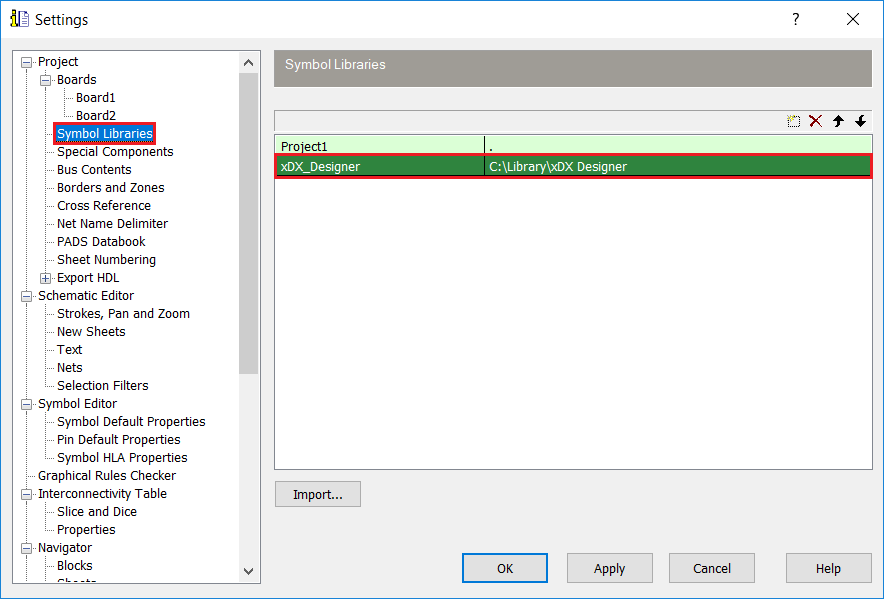This screenshot has height=599, width=884.
Task: Select Symbol Editor tree item
Action: click(x=77, y=404)
